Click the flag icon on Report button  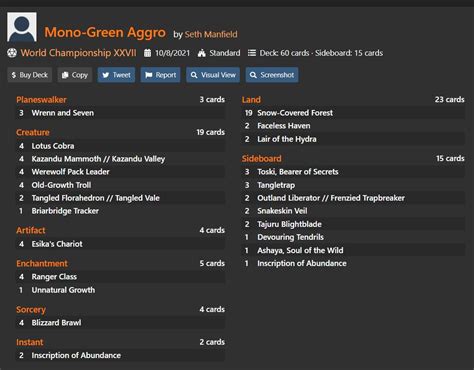[x=149, y=75]
